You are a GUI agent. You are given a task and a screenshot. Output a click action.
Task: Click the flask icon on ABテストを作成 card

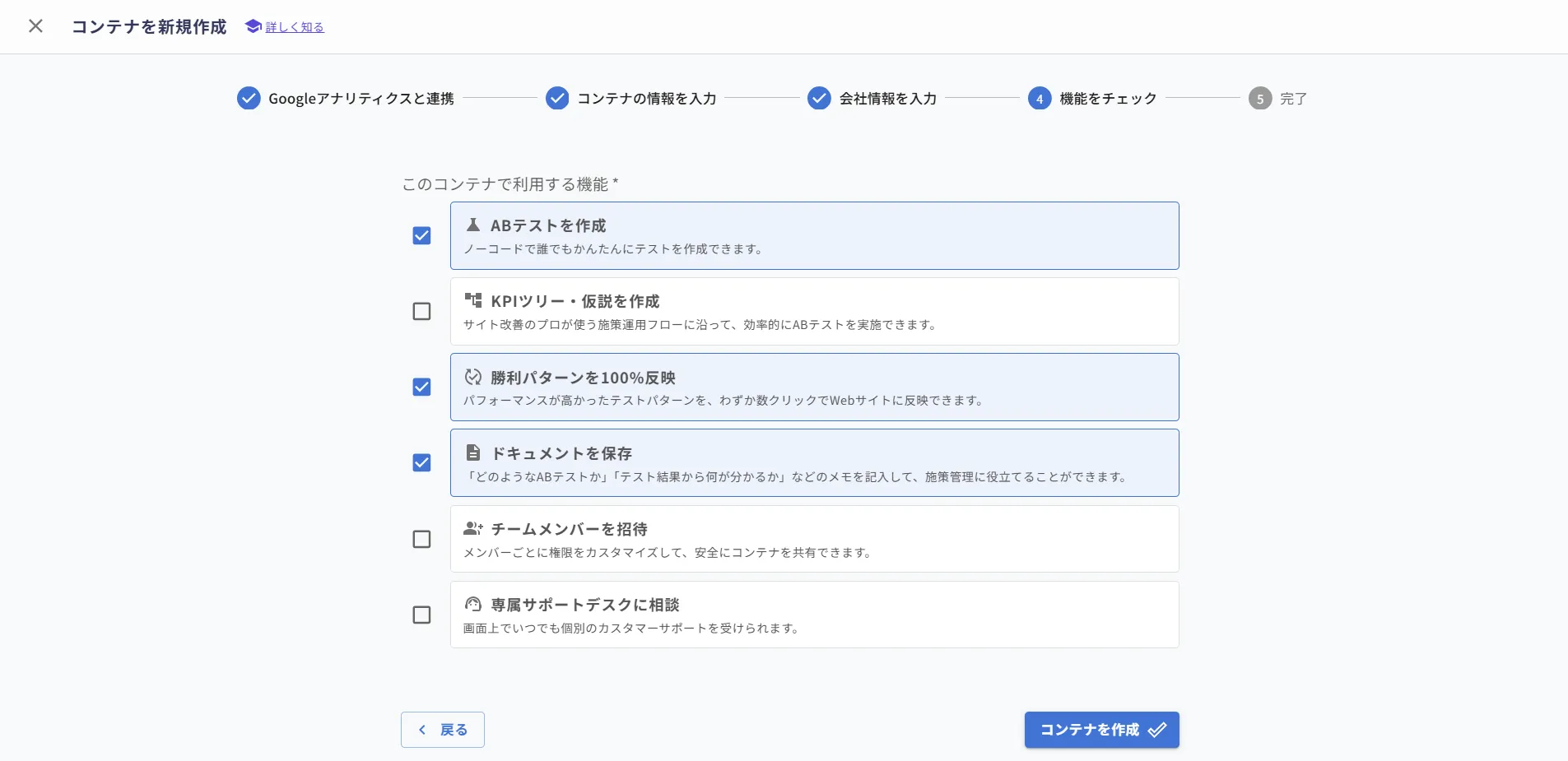pos(473,225)
